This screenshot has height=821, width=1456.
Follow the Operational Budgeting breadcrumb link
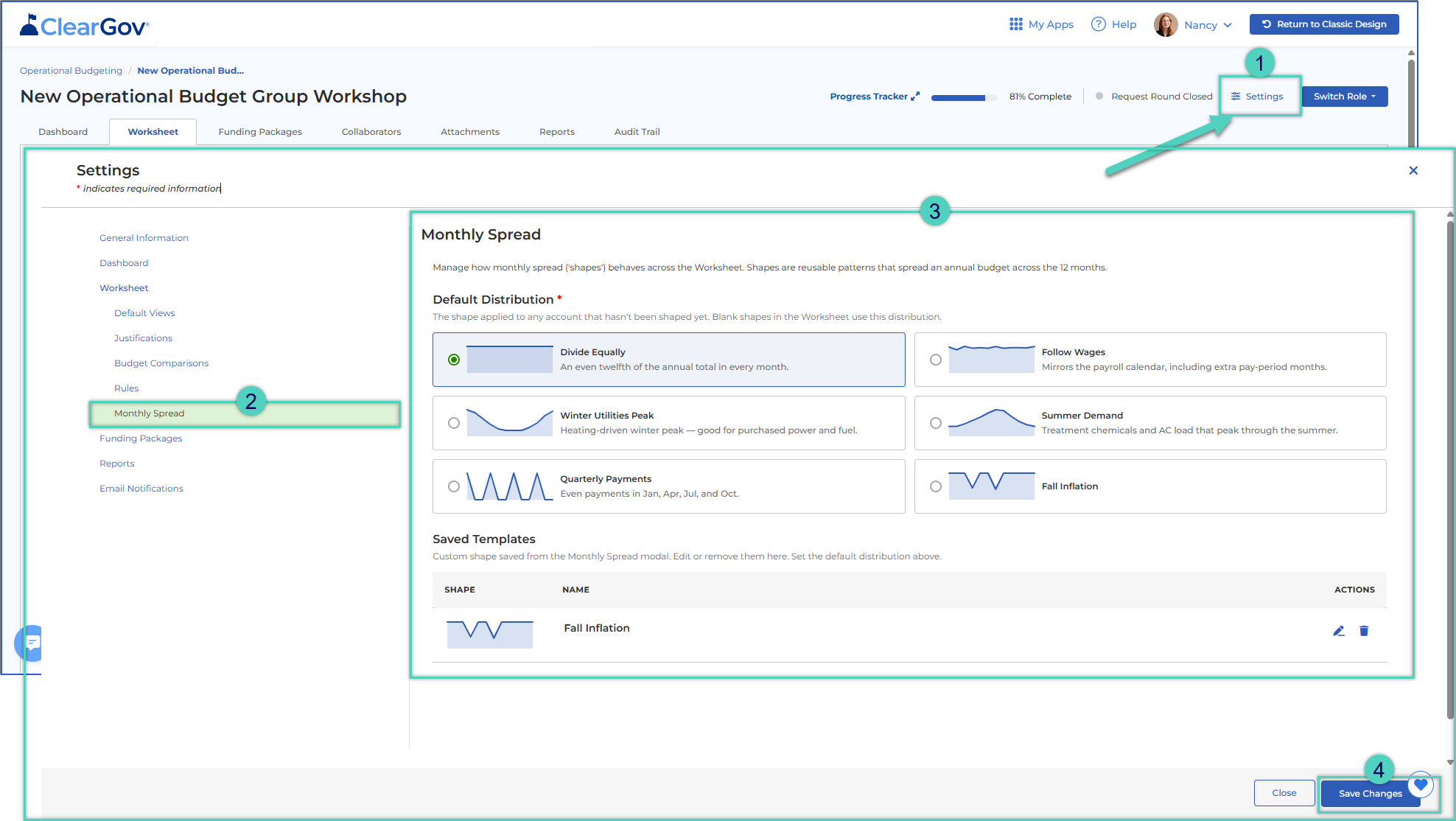click(x=71, y=71)
